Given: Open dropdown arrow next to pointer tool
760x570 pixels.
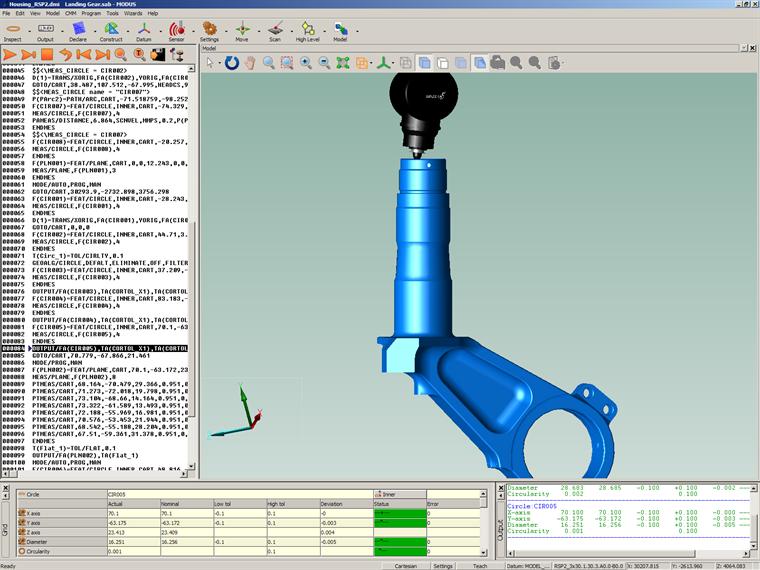Looking at the screenshot, I should [219, 63].
